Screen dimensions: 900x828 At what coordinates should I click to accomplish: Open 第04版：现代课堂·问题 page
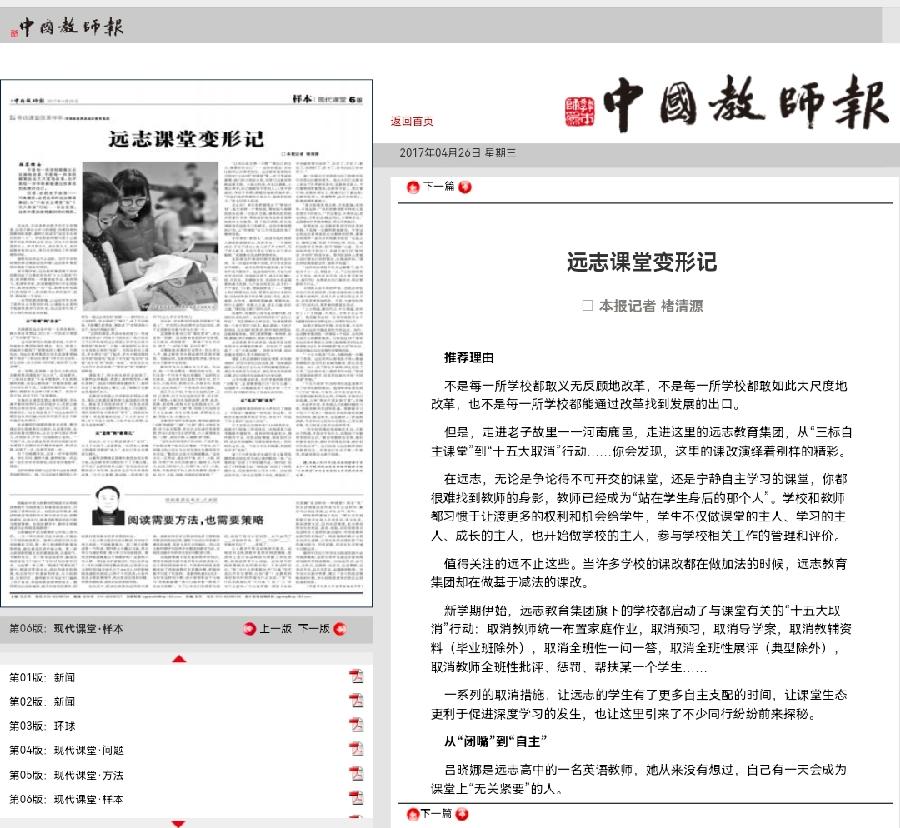[66, 751]
